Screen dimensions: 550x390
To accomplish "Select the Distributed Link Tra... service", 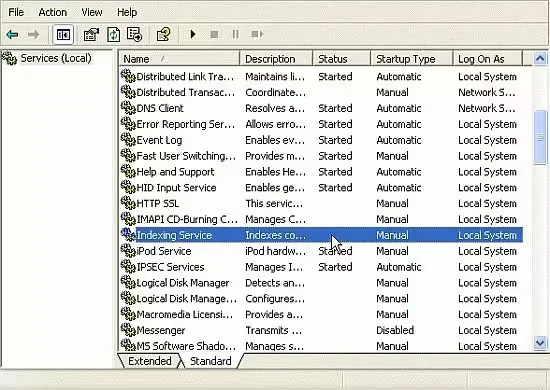I will [185, 76].
